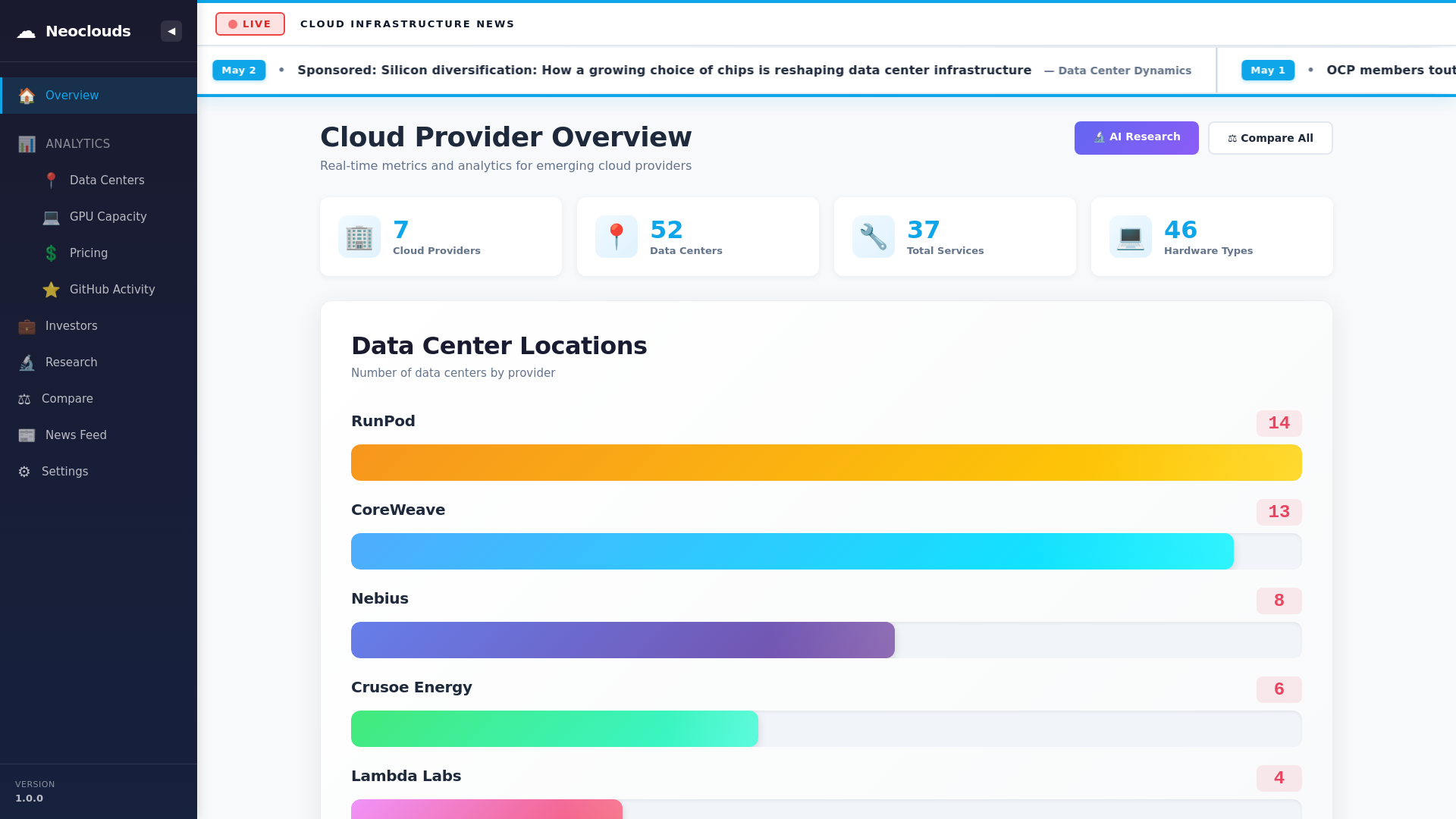Click the CoreWeave count badge 13

[x=1279, y=512]
